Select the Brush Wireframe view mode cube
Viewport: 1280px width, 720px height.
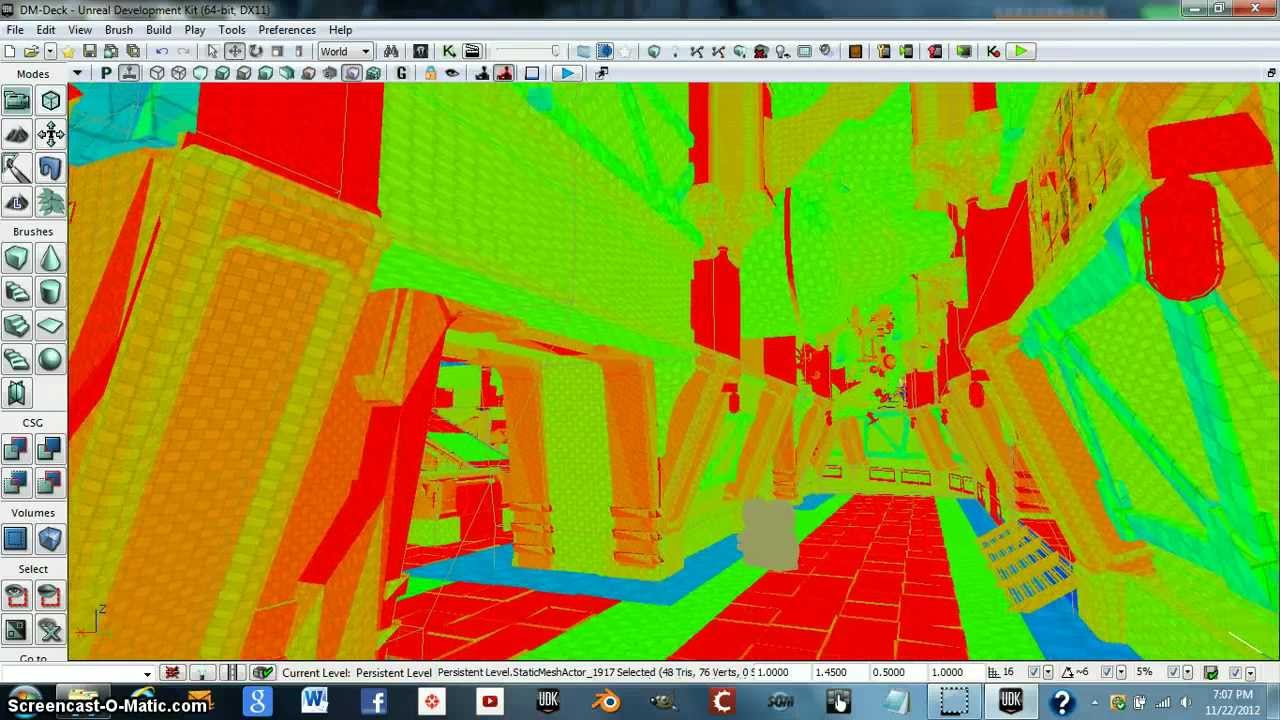[x=157, y=73]
